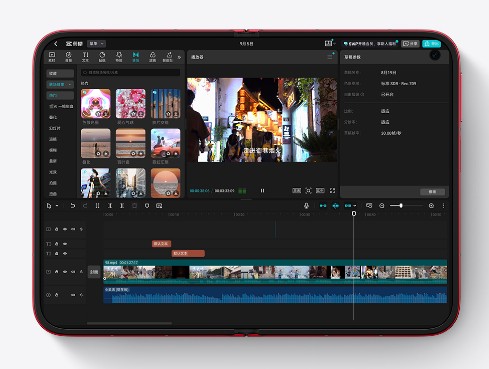The image size is (489, 369).
Task: Open the original-size preview button in the player
Action: click(296, 191)
